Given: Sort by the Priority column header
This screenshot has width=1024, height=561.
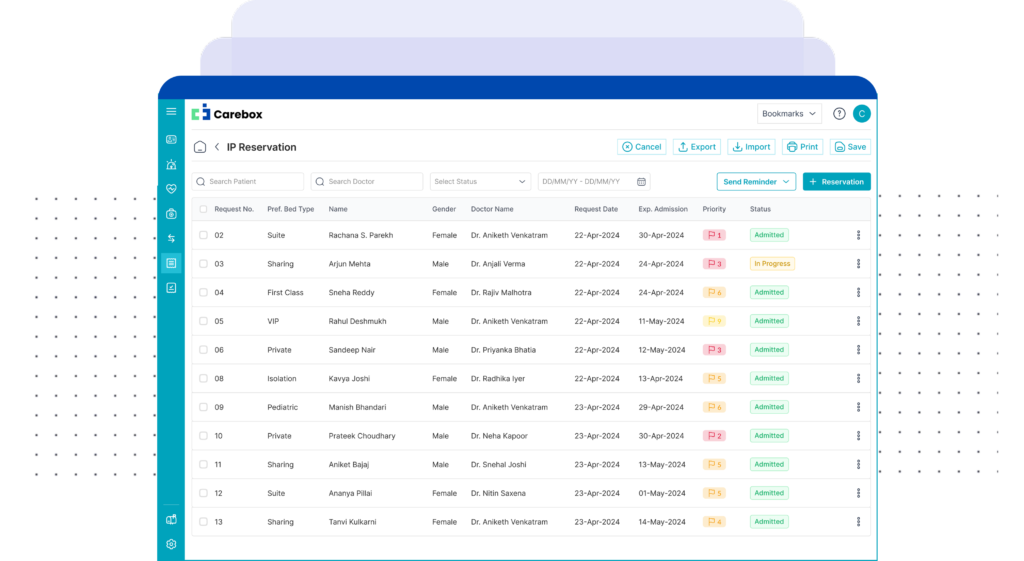Looking at the screenshot, I should (x=714, y=210).
